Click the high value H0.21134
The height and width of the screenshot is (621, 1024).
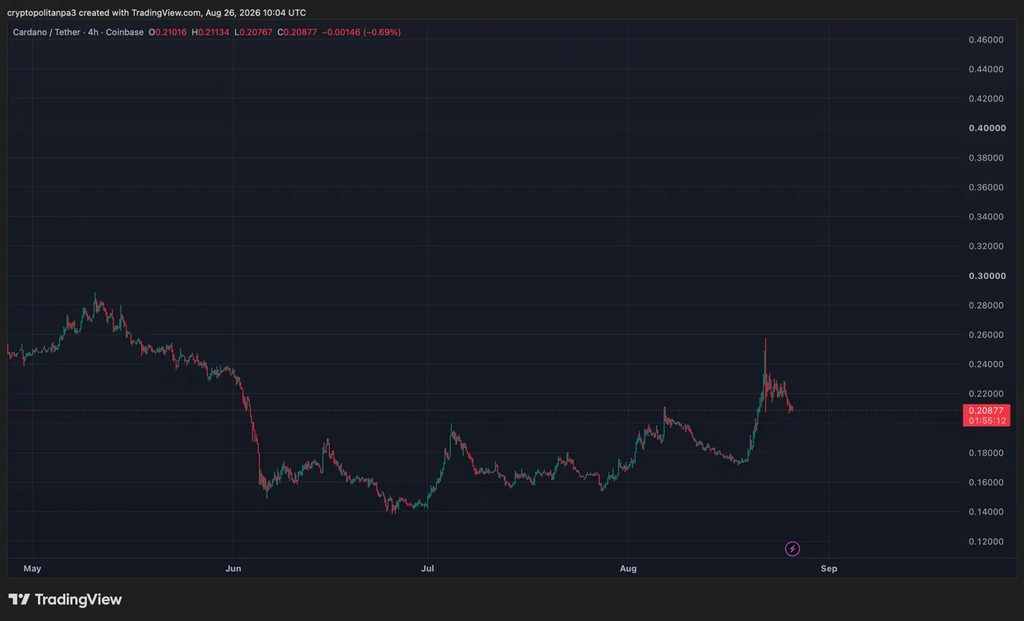[x=210, y=32]
